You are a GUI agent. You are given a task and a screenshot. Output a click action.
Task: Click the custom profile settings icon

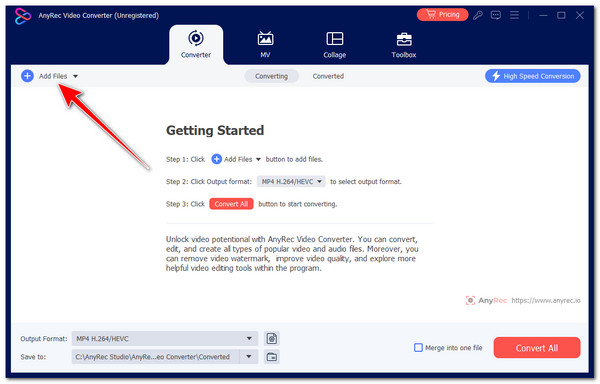272,338
